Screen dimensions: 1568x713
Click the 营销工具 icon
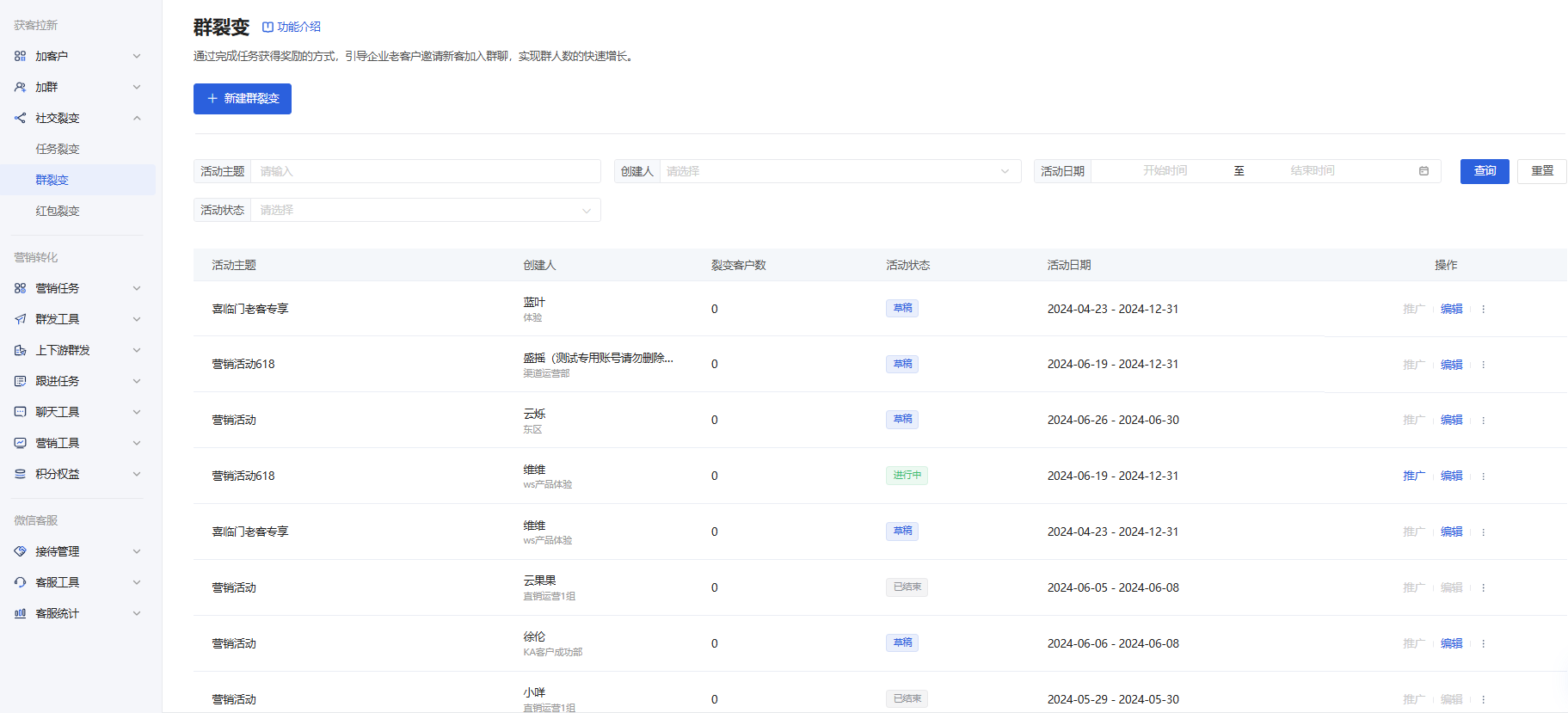20,443
